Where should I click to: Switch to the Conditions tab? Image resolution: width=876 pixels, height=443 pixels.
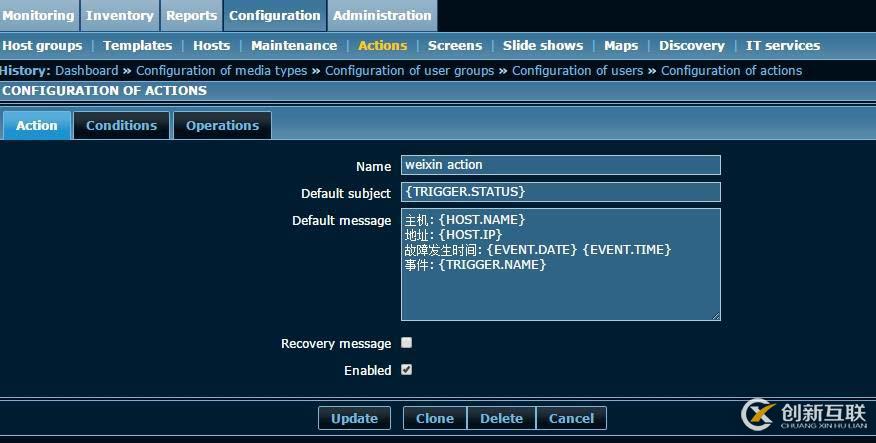[x=121, y=126]
